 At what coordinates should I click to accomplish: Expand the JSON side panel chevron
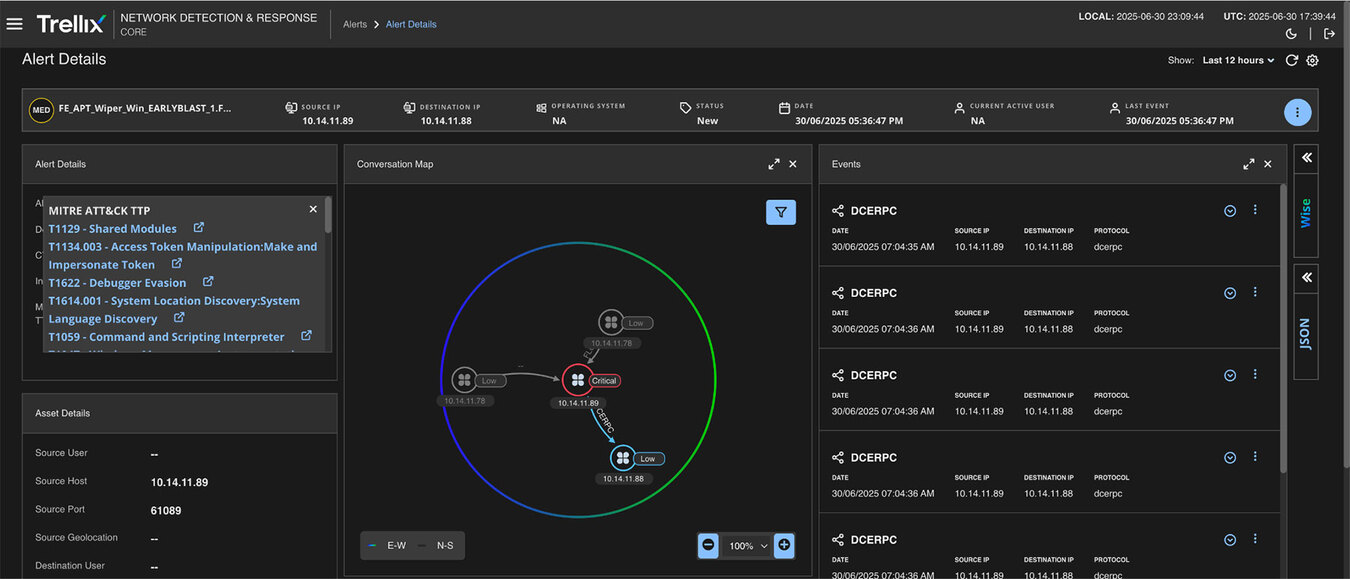tap(1306, 277)
